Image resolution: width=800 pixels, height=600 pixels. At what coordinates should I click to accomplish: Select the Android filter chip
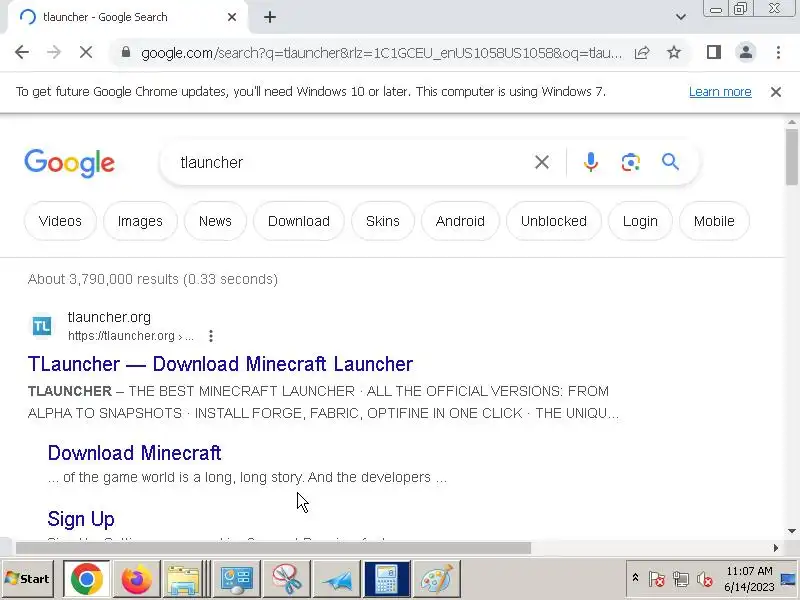point(460,221)
